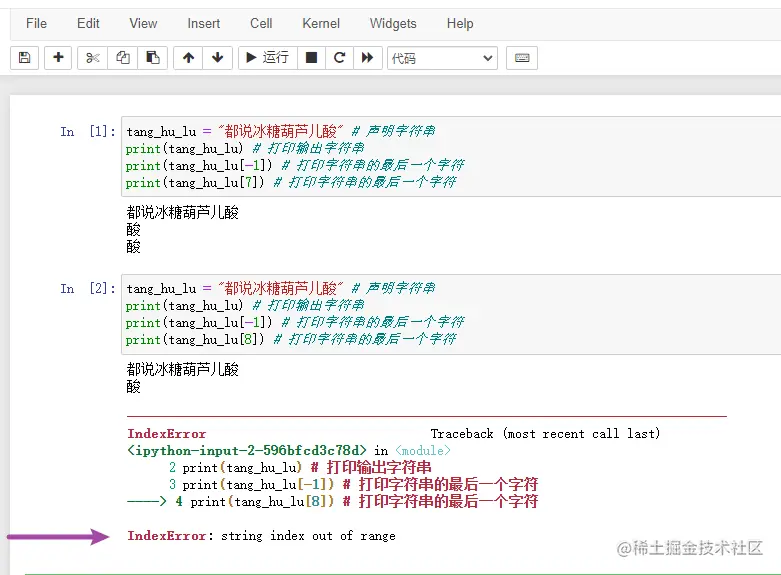Restart and run all with fast-forward icon

pyautogui.click(x=368, y=58)
